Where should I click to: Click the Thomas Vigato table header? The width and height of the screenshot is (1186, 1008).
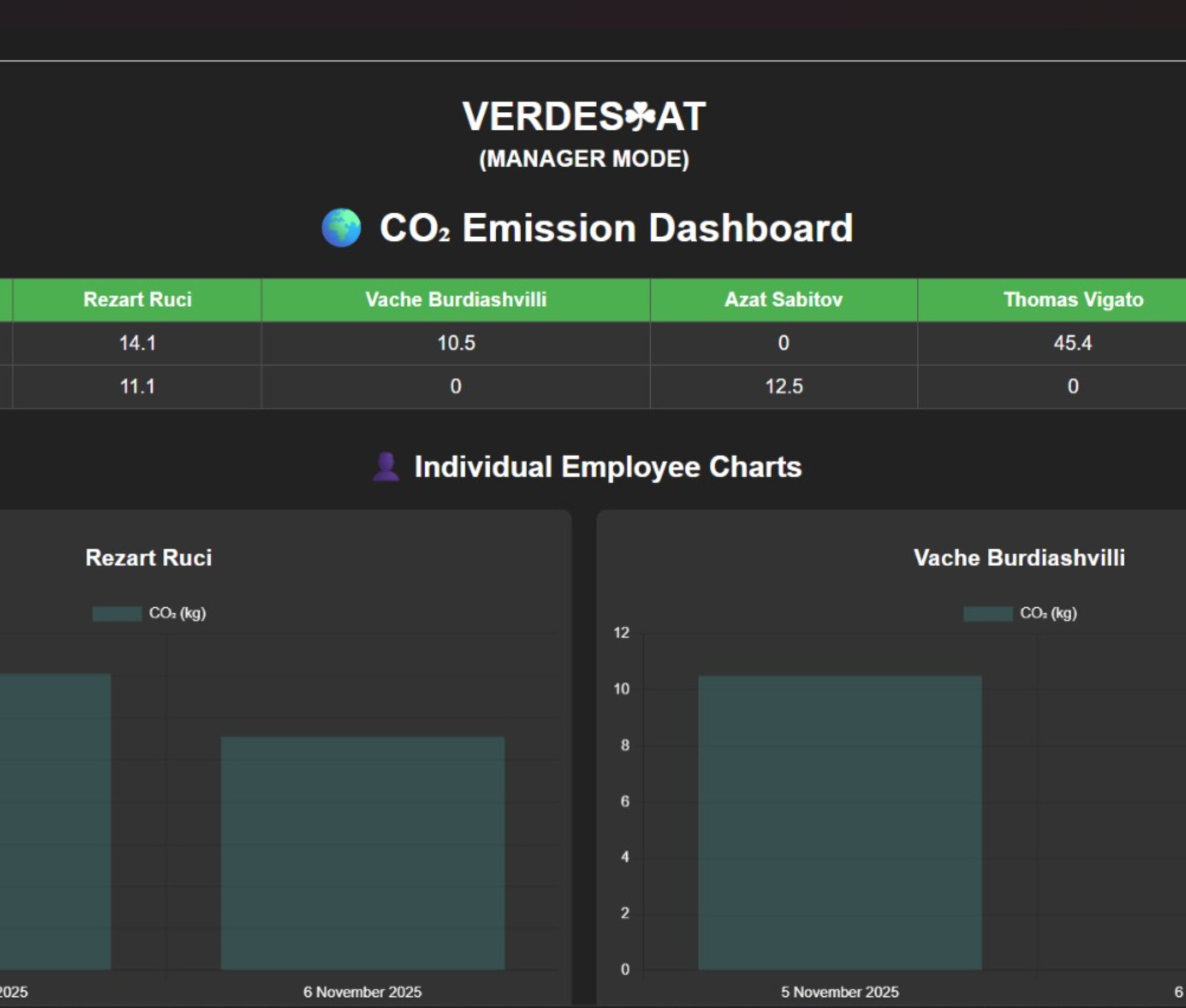pos(1073,300)
